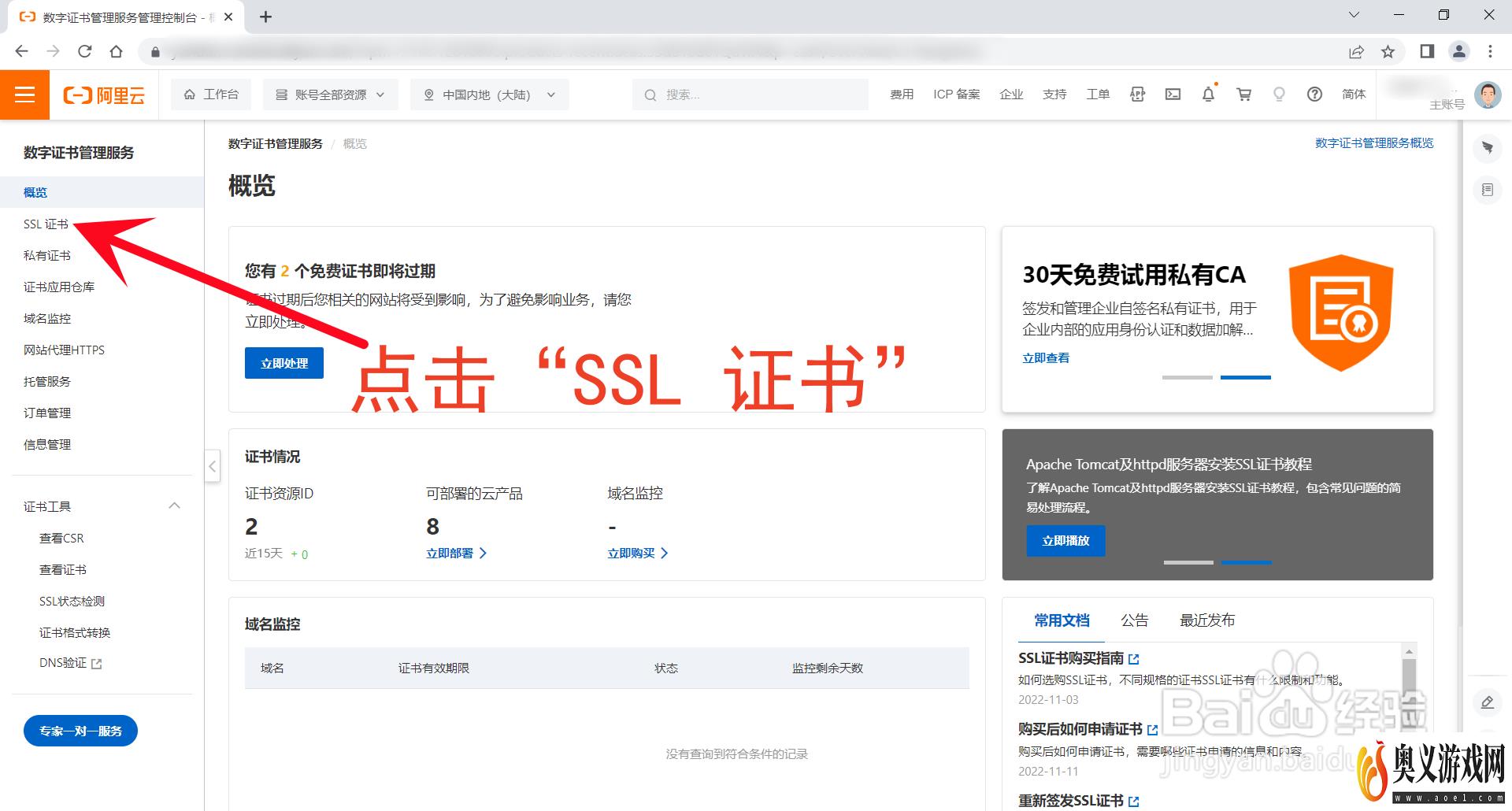1512x811 pixels.
Task: Click the 立即部署 link
Action: click(457, 553)
